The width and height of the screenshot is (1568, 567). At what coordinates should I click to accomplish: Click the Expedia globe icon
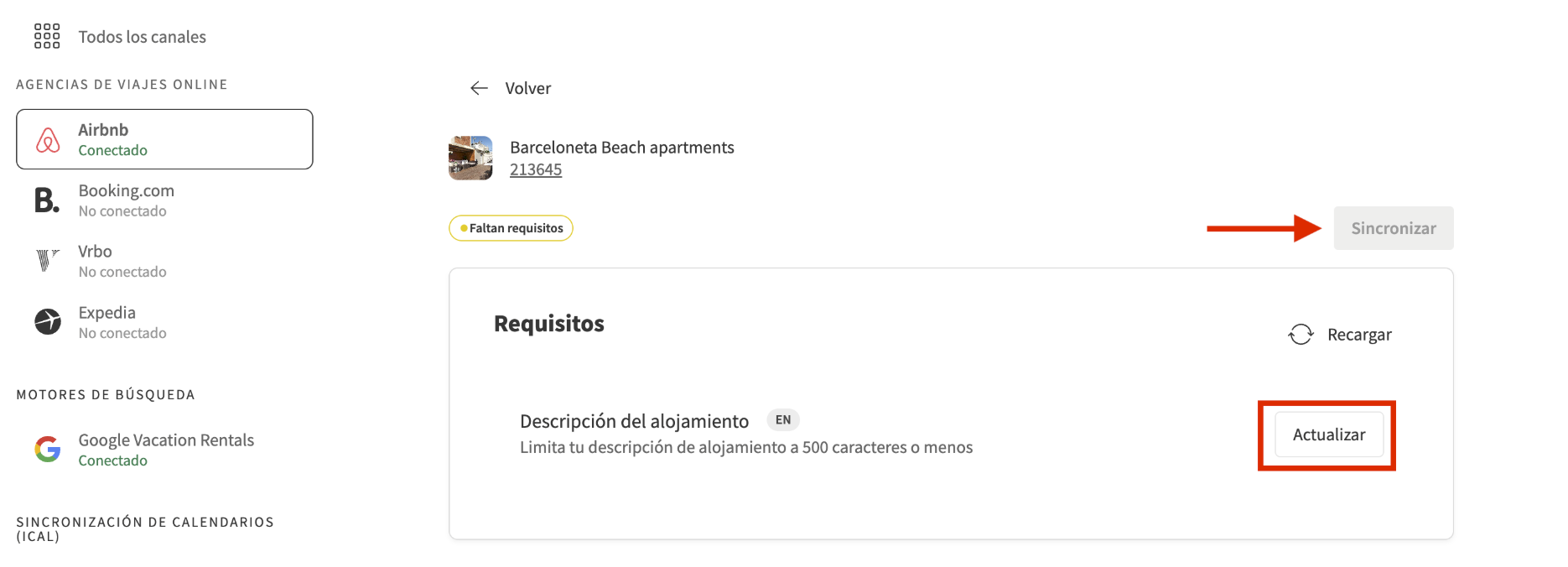pos(48,321)
